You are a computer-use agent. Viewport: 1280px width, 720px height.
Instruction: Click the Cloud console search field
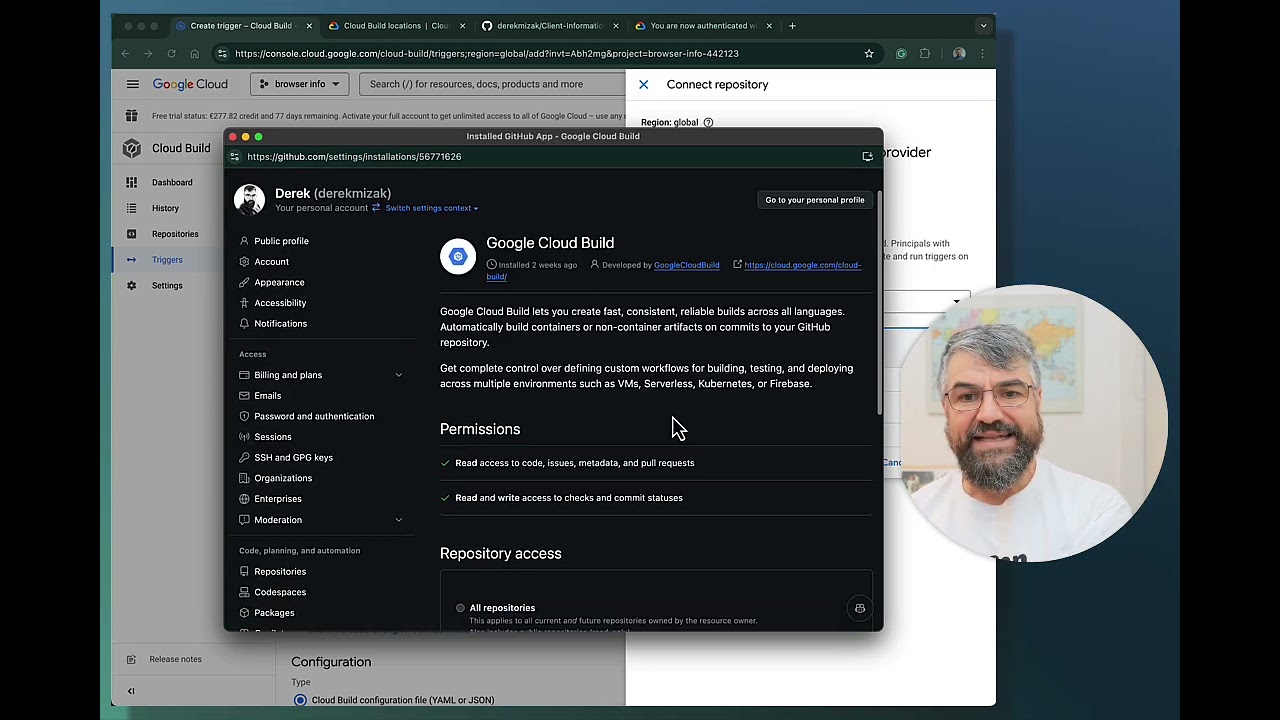pyautogui.click(x=492, y=84)
